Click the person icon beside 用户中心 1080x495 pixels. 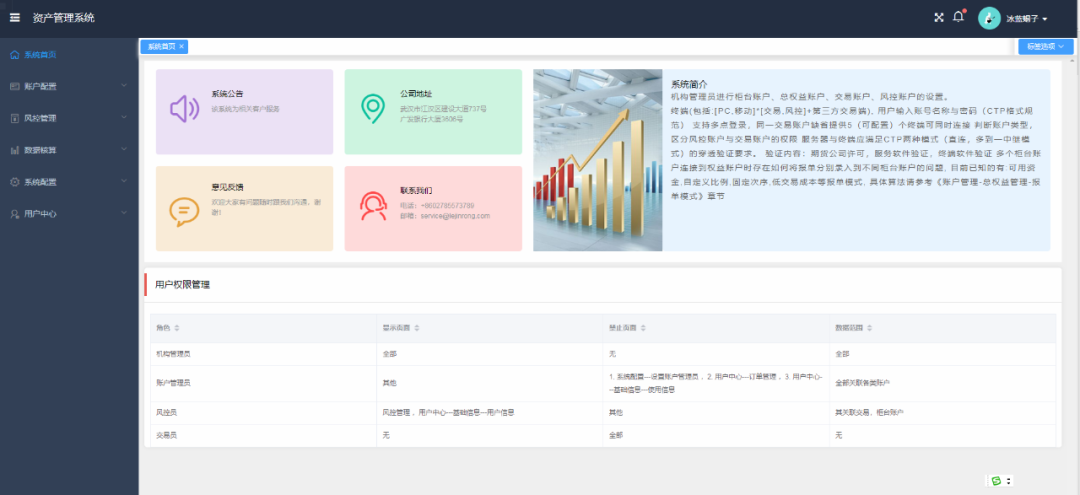(x=14, y=214)
